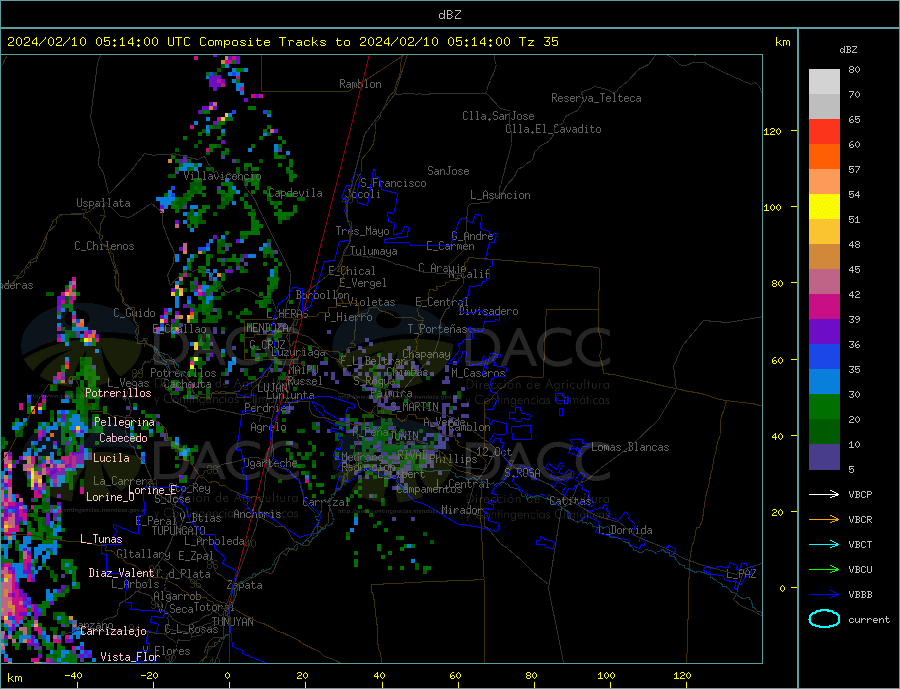The height and width of the screenshot is (689, 900).
Task: Click the 'L_Tunas' station label
Action: (x=101, y=539)
